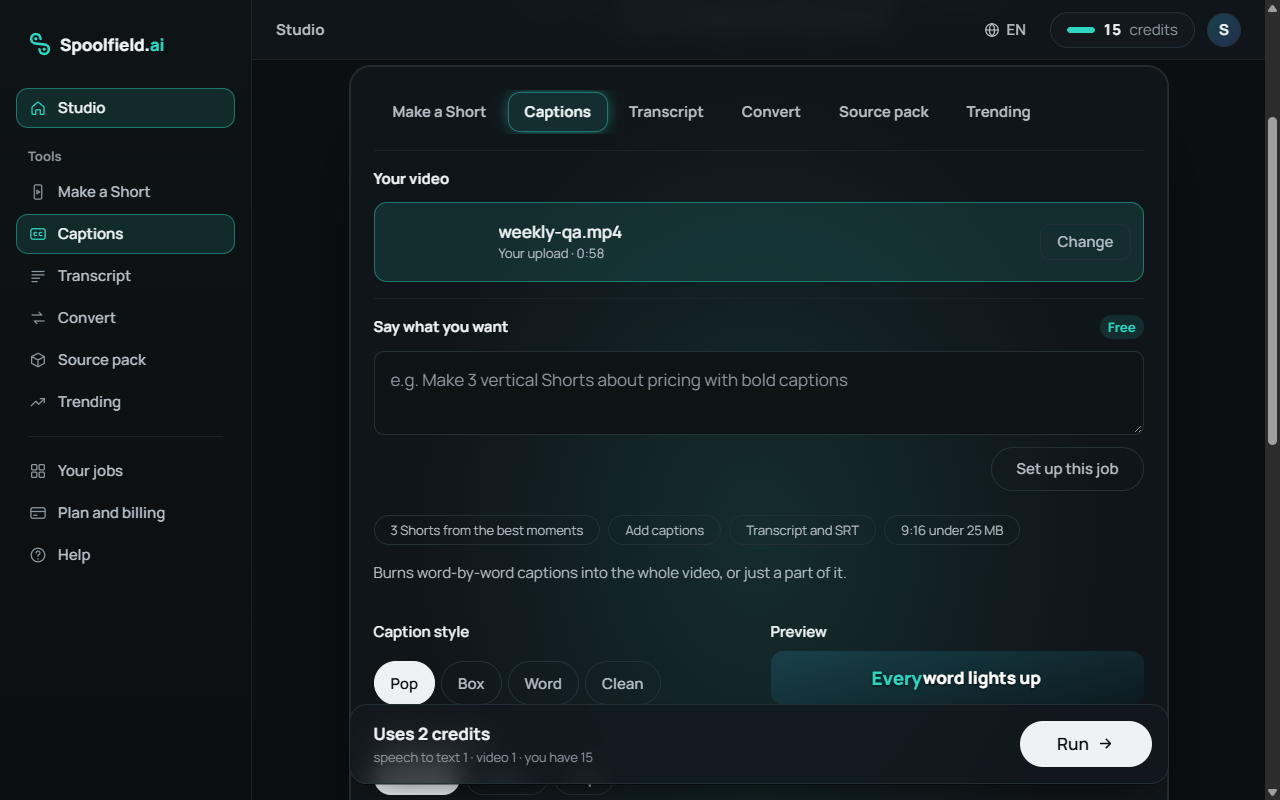Select the Clean caption style
This screenshot has height=800, width=1280.
(x=622, y=684)
